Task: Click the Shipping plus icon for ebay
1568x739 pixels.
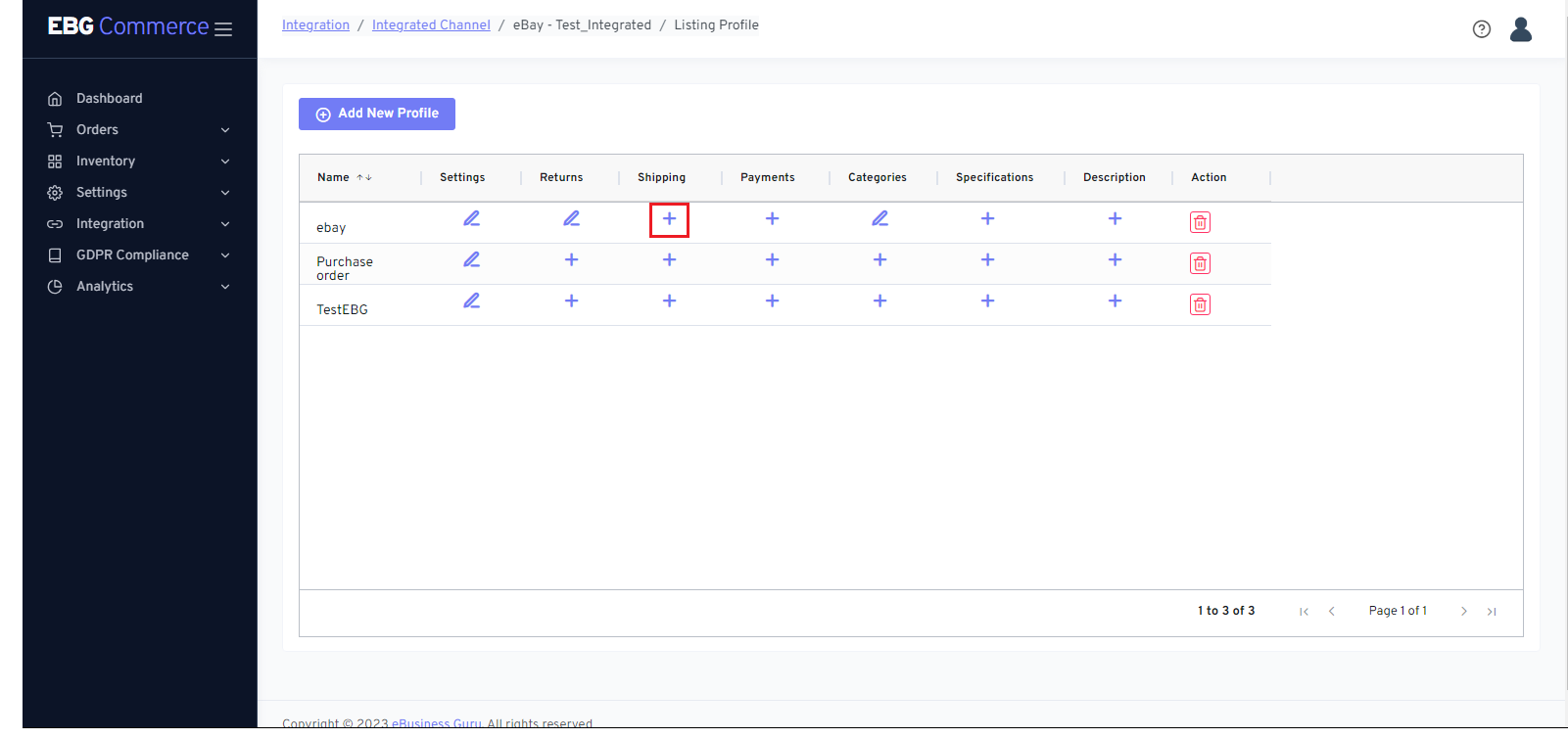Action: coord(669,219)
